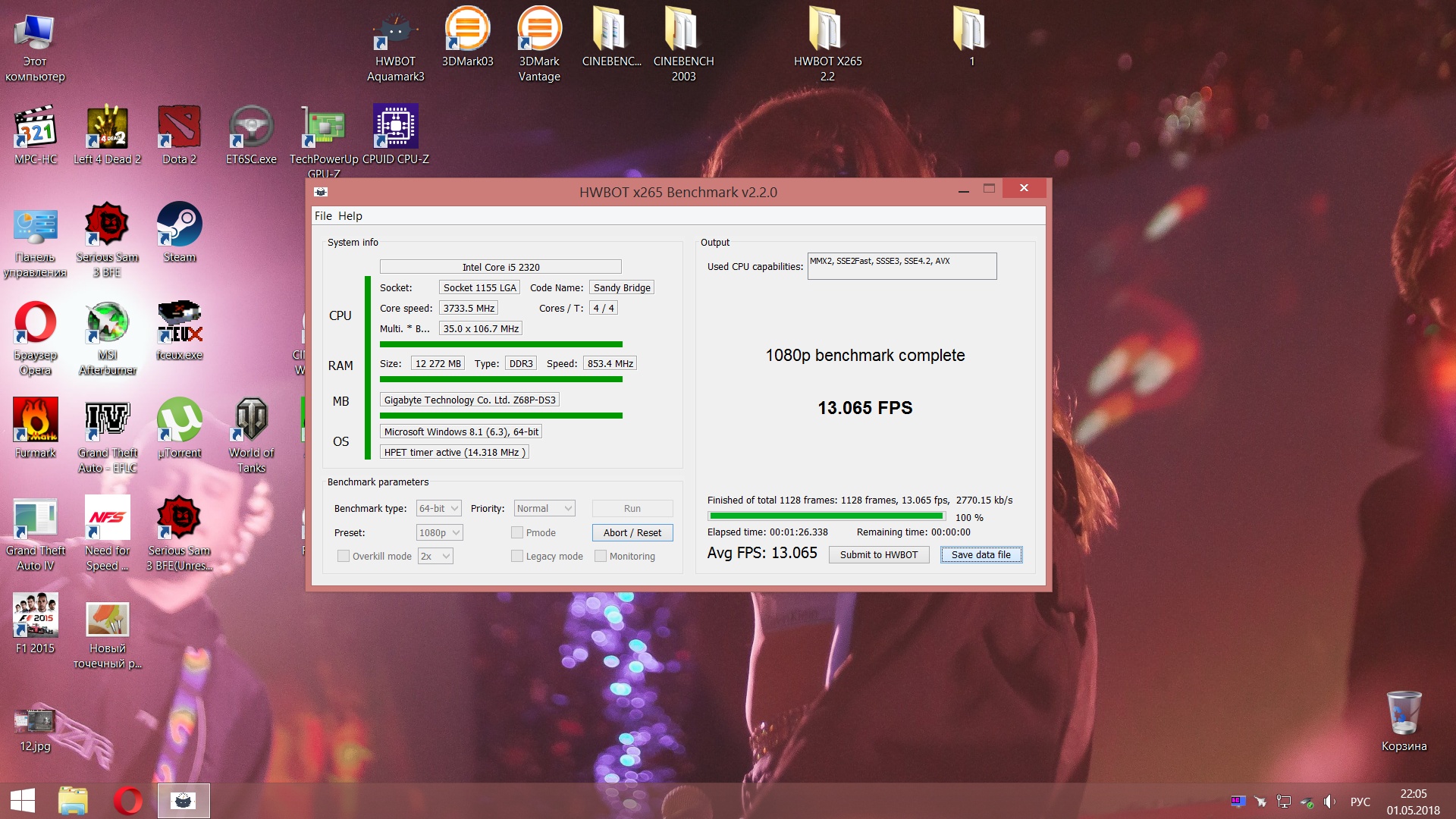Open the Overkill 2x multiplier dropdown
The image size is (1456, 819).
click(435, 556)
